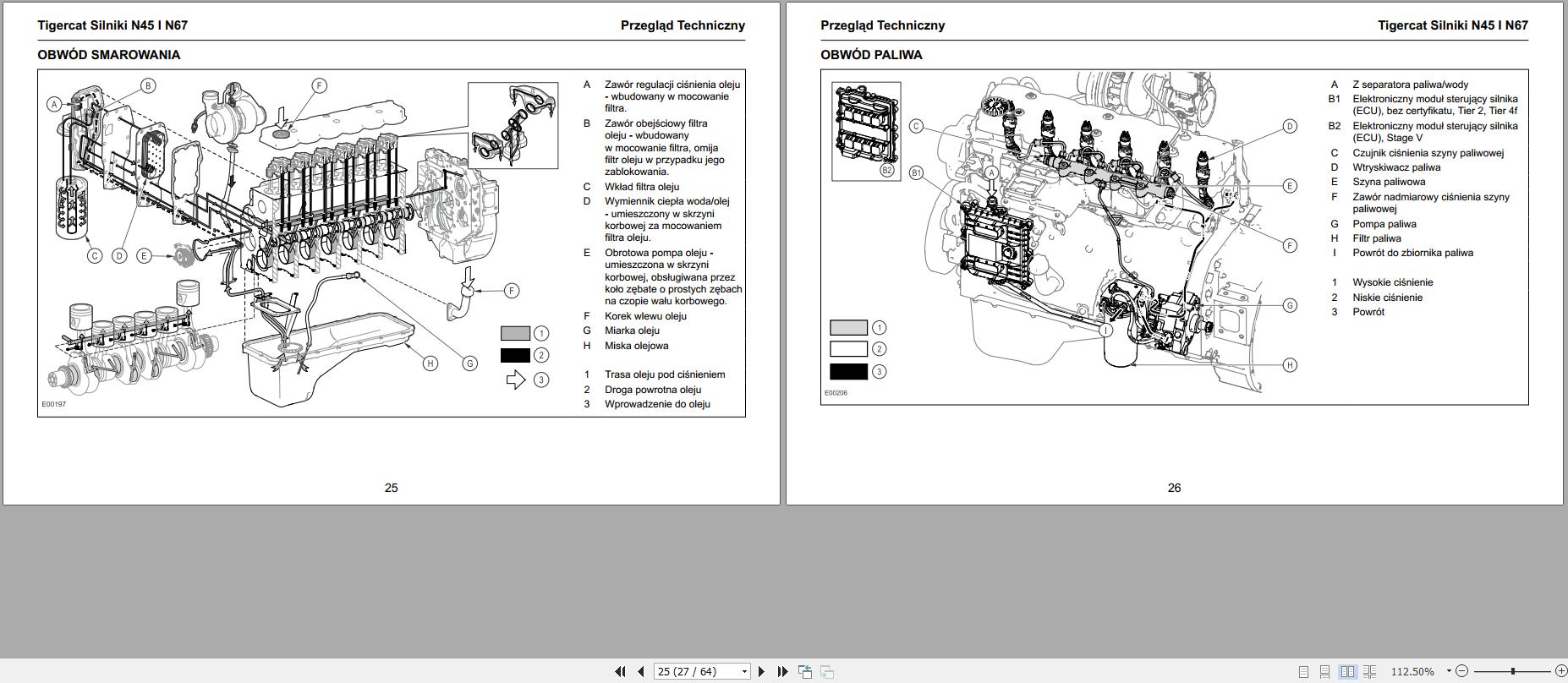Image resolution: width=1568 pixels, height=683 pixels.
Task: Click the zoom in plus button
Action: click(x=1560, y=671)
